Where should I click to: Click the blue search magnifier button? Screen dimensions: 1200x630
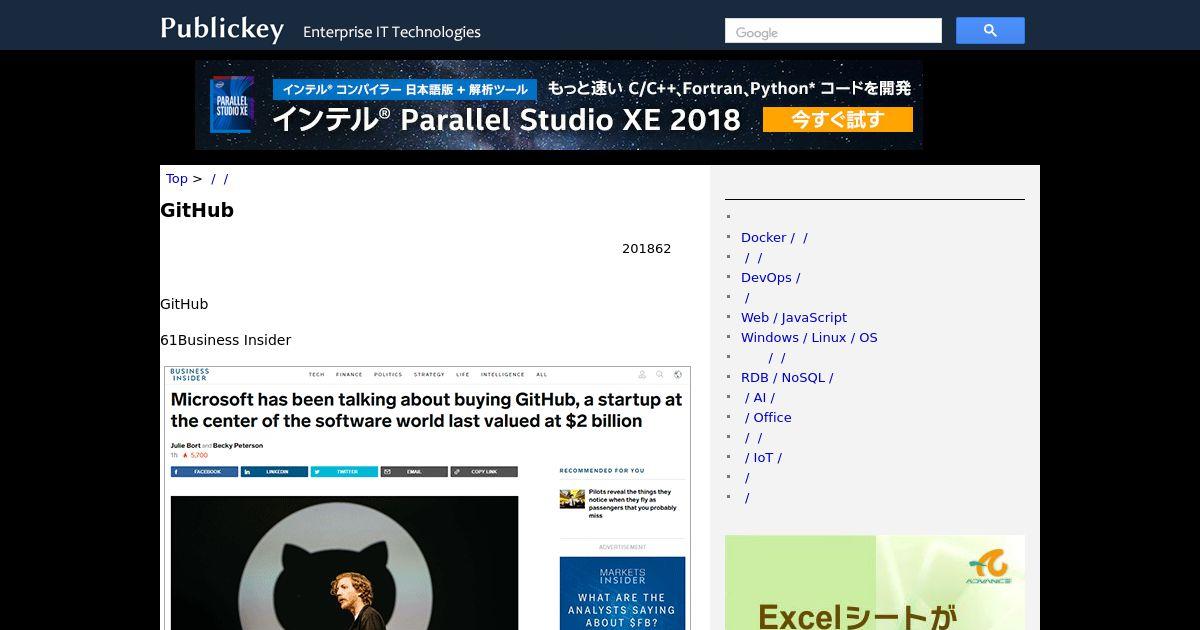point(990,31)
